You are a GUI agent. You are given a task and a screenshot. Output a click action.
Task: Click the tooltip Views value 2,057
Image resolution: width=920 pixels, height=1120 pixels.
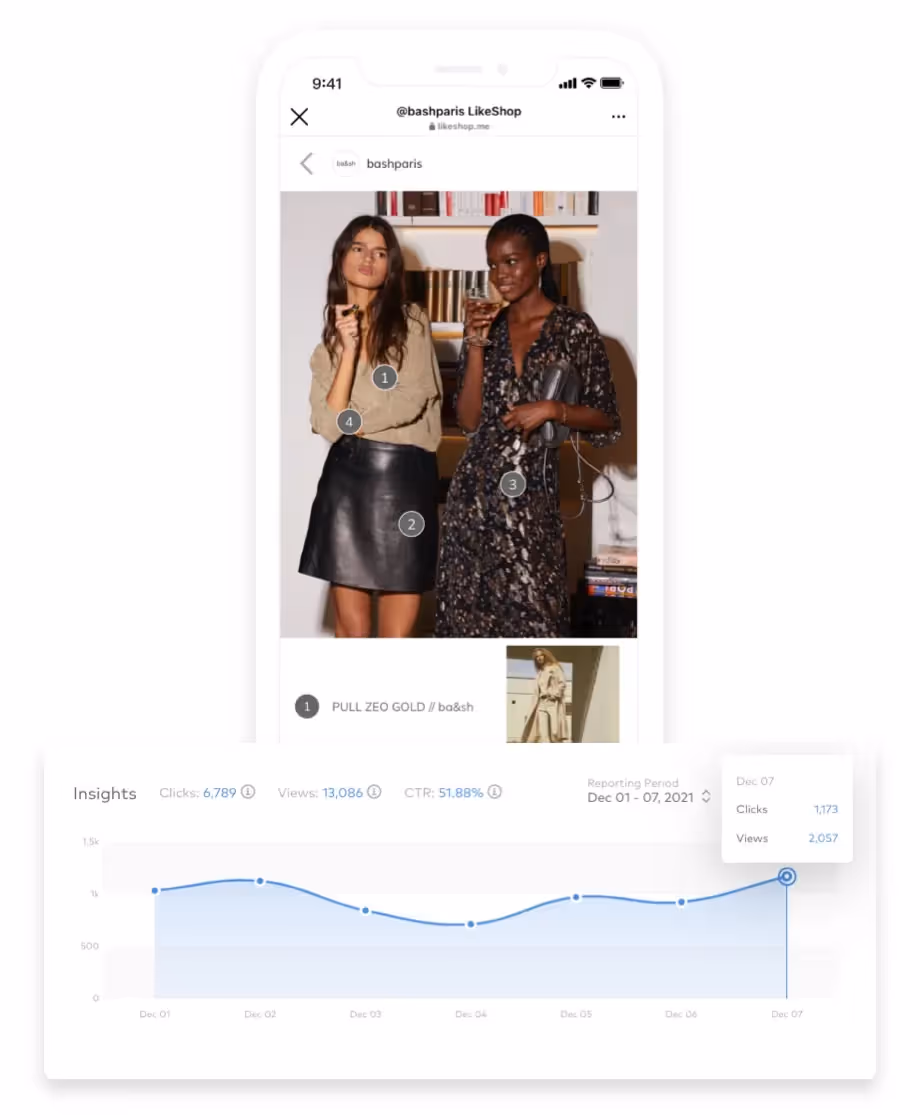point(823,838)
